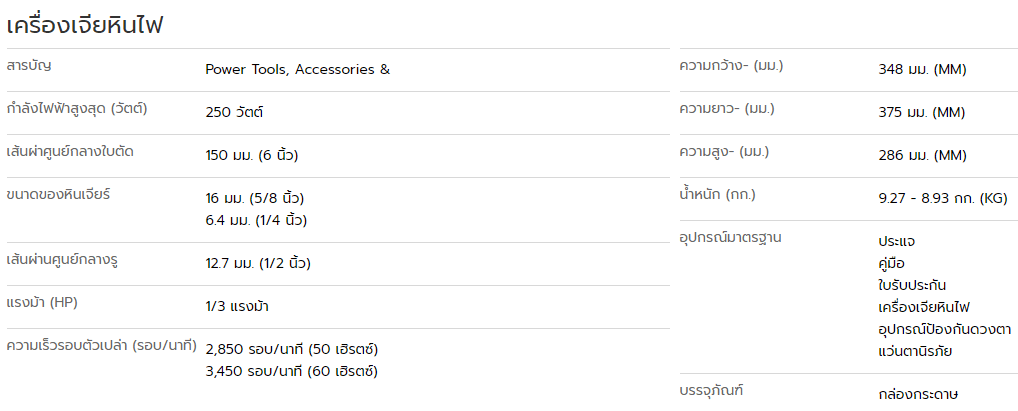Click the ใบรับประกัน standard equipment item
The image size is (1018, 411).
coord(912,285)
